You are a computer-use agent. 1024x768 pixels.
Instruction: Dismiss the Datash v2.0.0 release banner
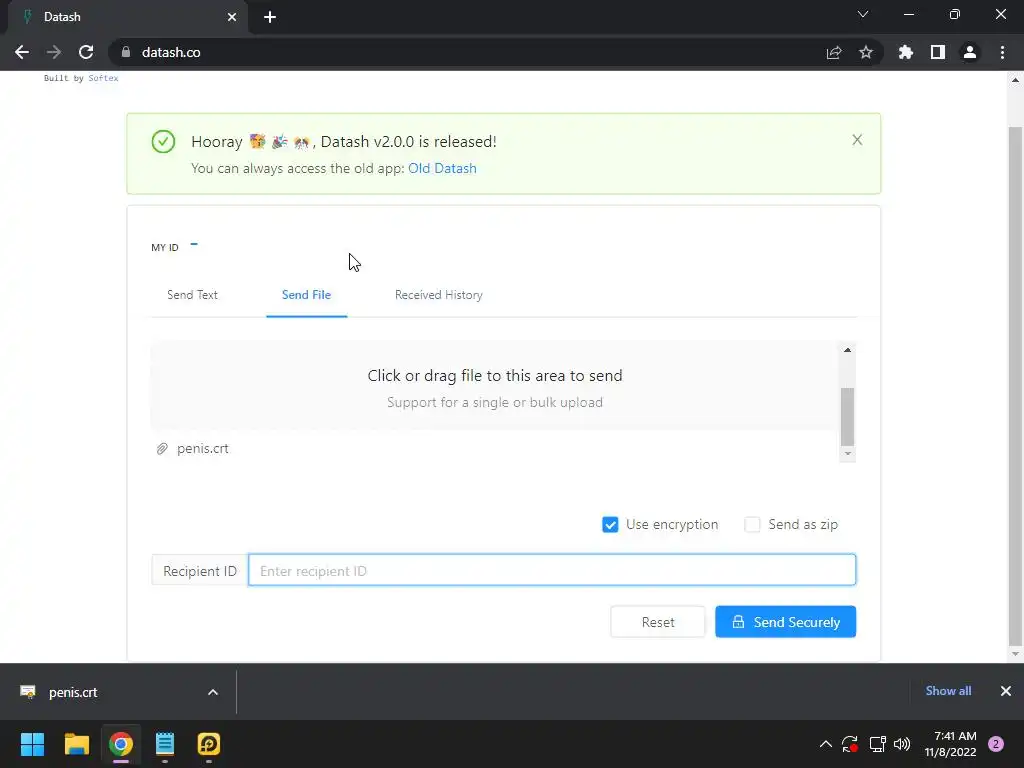(857, 140)
